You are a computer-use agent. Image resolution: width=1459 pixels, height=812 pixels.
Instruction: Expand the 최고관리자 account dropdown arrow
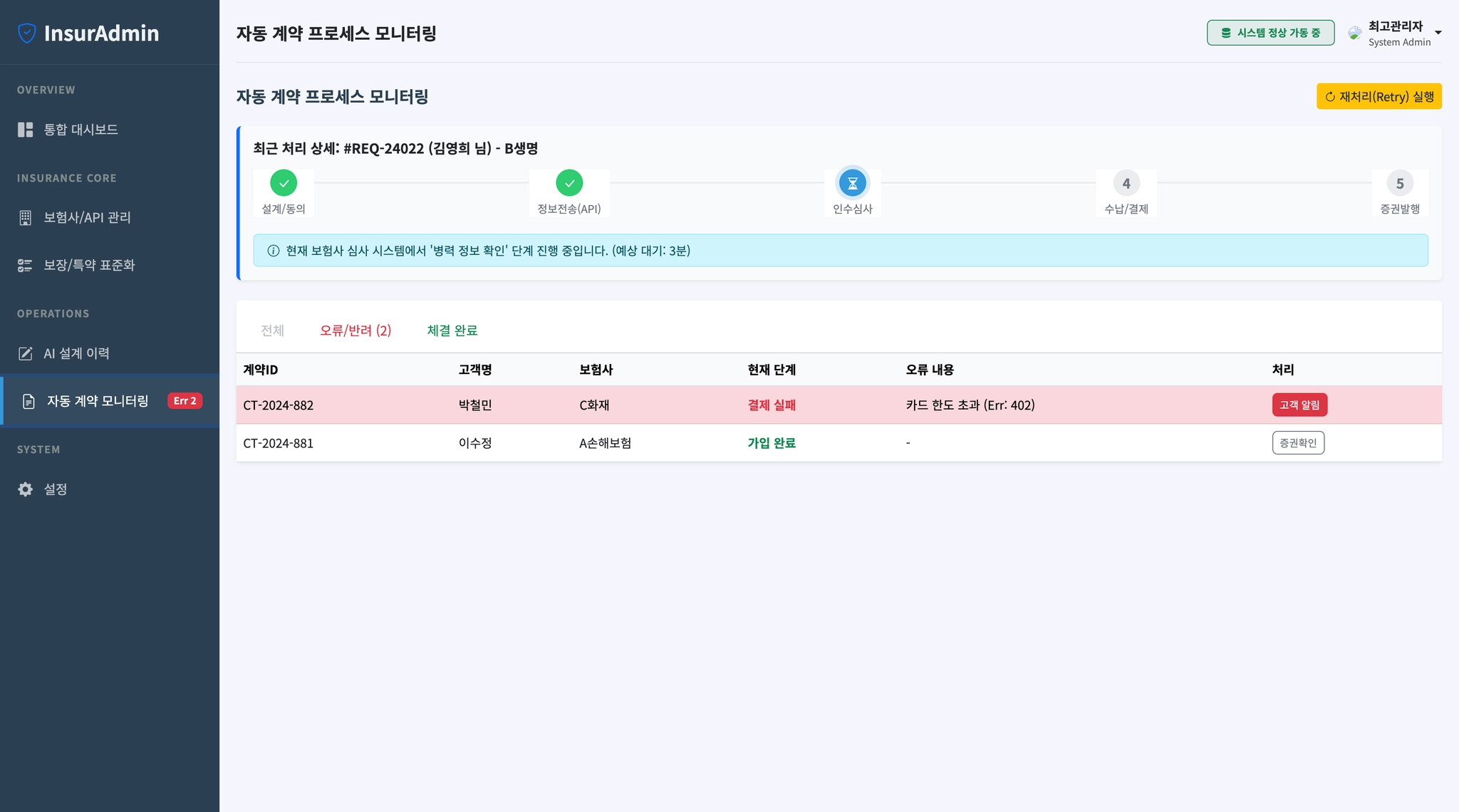(1438, 33)
